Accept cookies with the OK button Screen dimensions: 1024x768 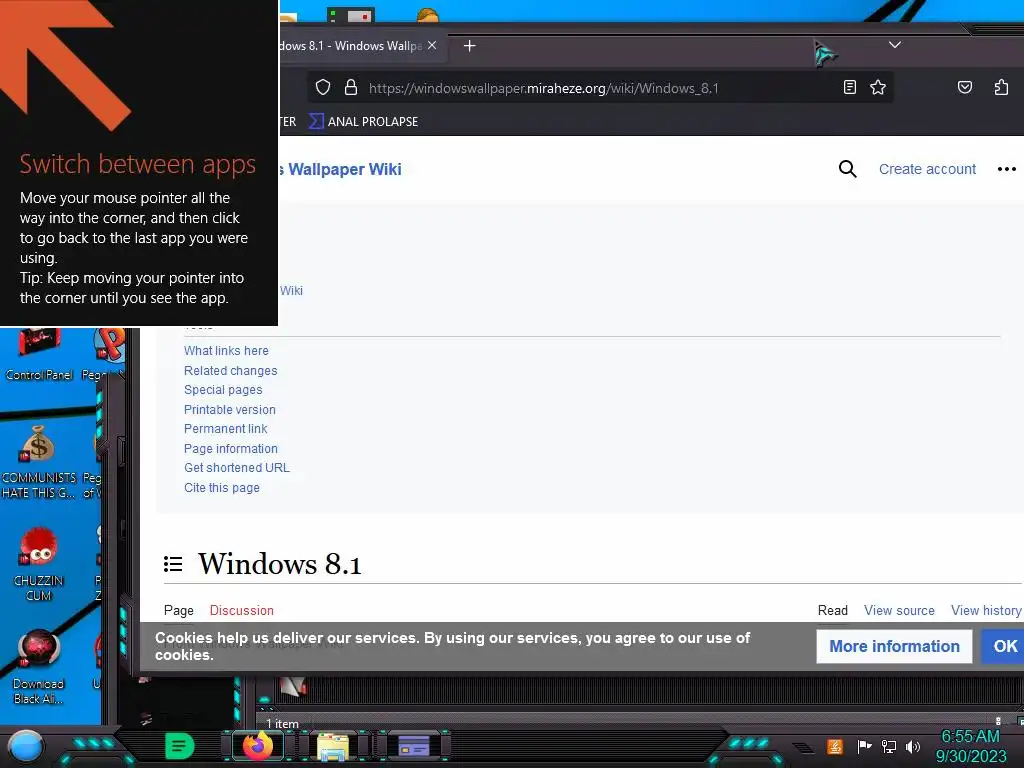pyautogui.click(x=1004, y=646)
